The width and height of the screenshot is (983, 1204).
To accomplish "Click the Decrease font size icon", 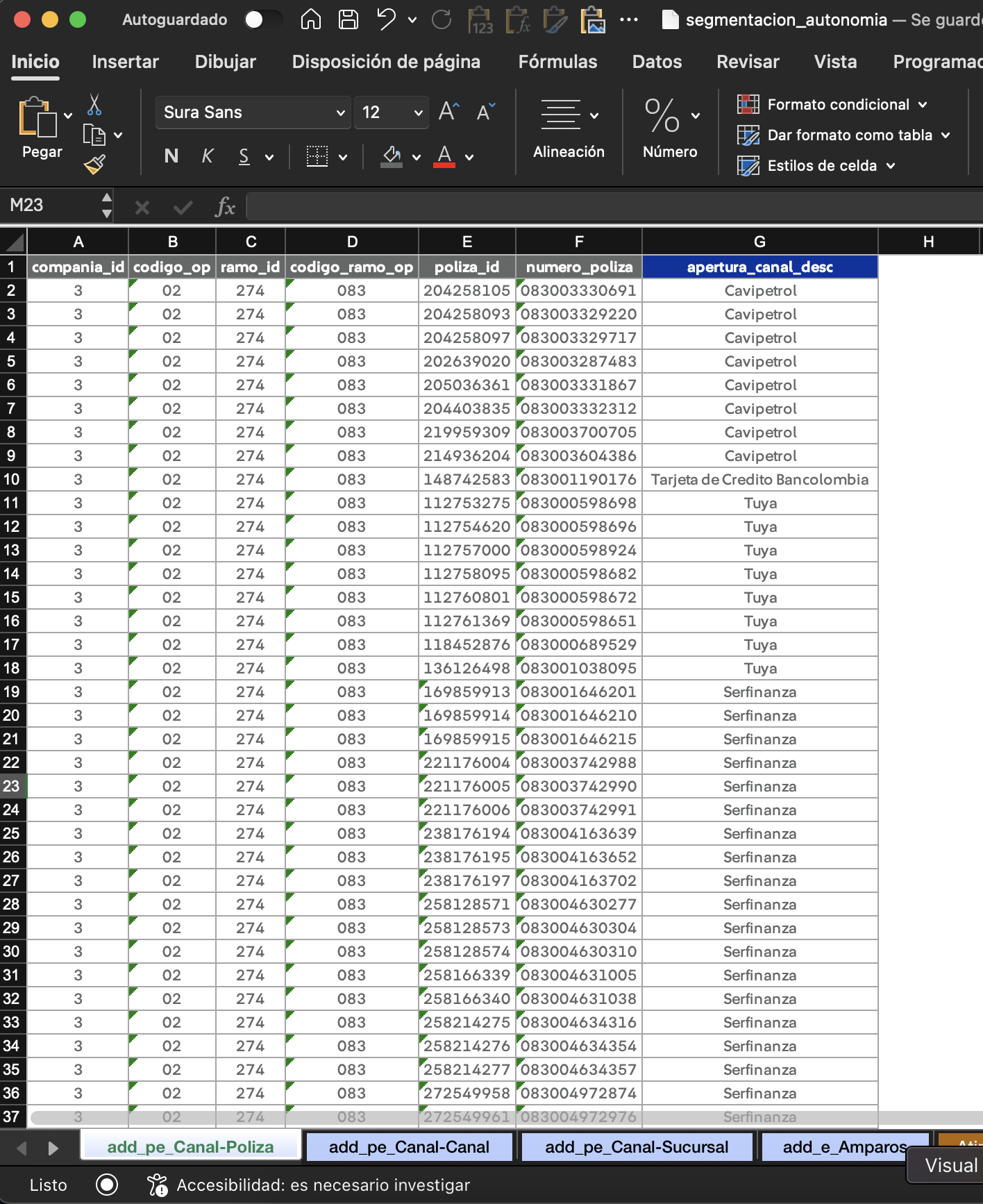I will tap(486, 112).
